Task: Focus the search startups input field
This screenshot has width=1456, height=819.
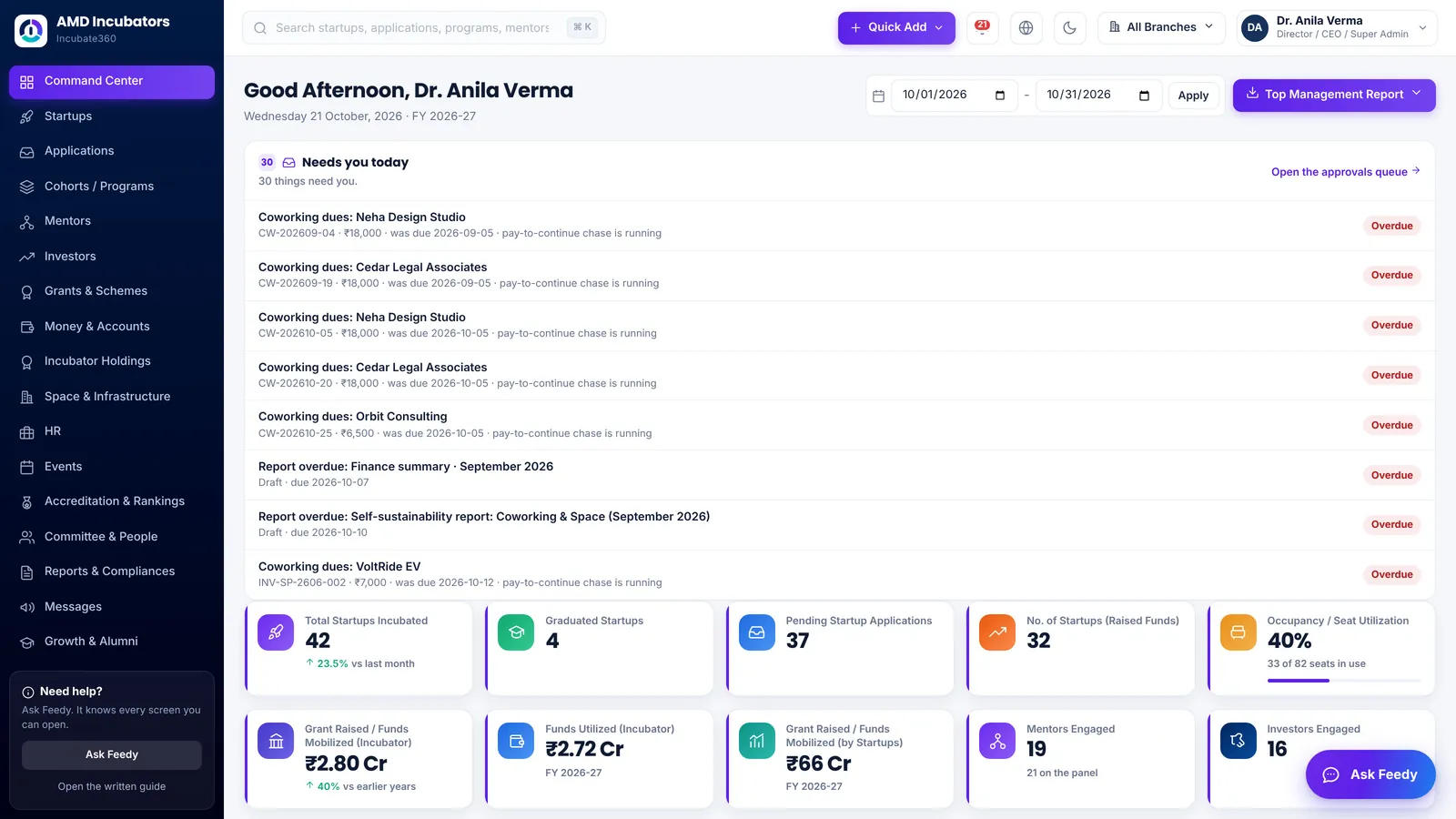Action: tap(424, 27)
